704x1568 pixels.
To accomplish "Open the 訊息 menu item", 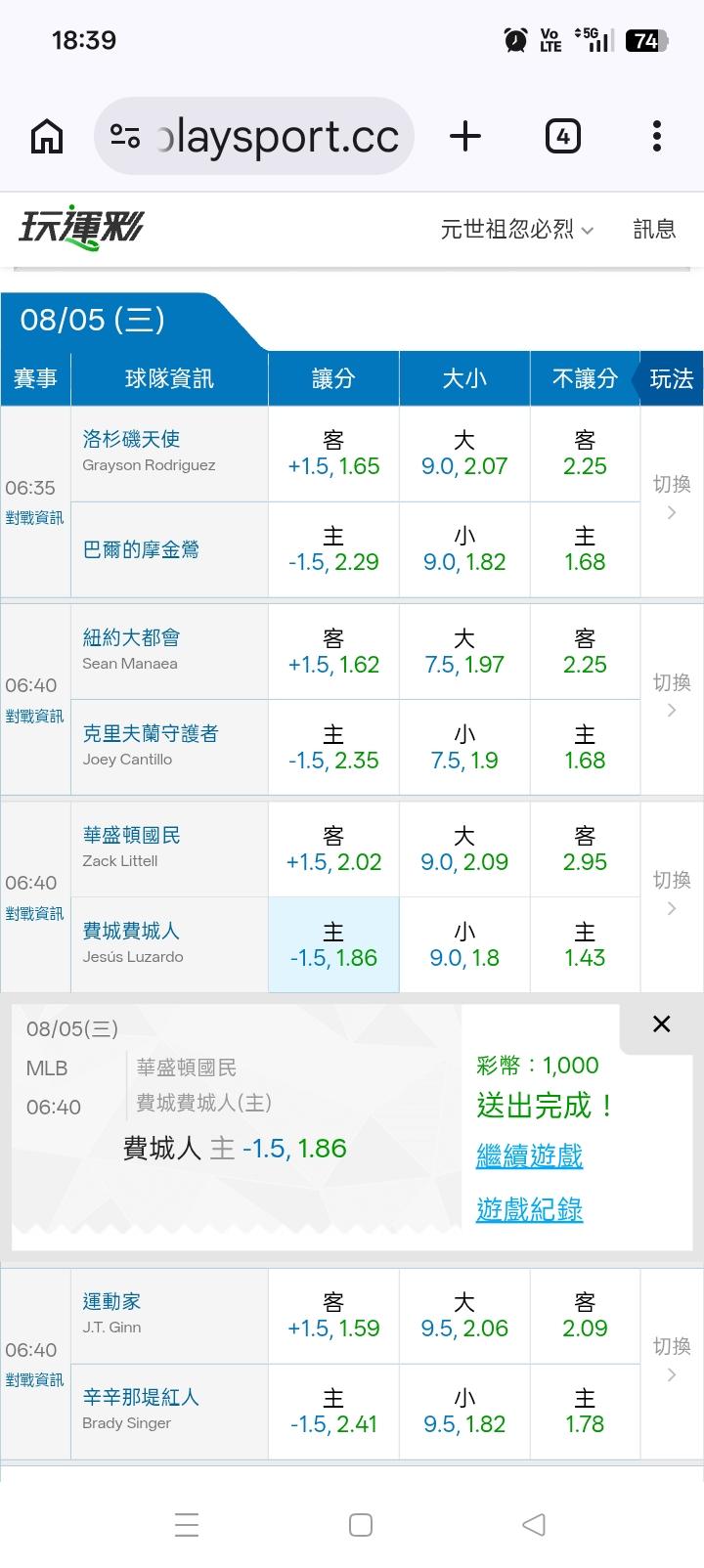I will tap(654, 230).
